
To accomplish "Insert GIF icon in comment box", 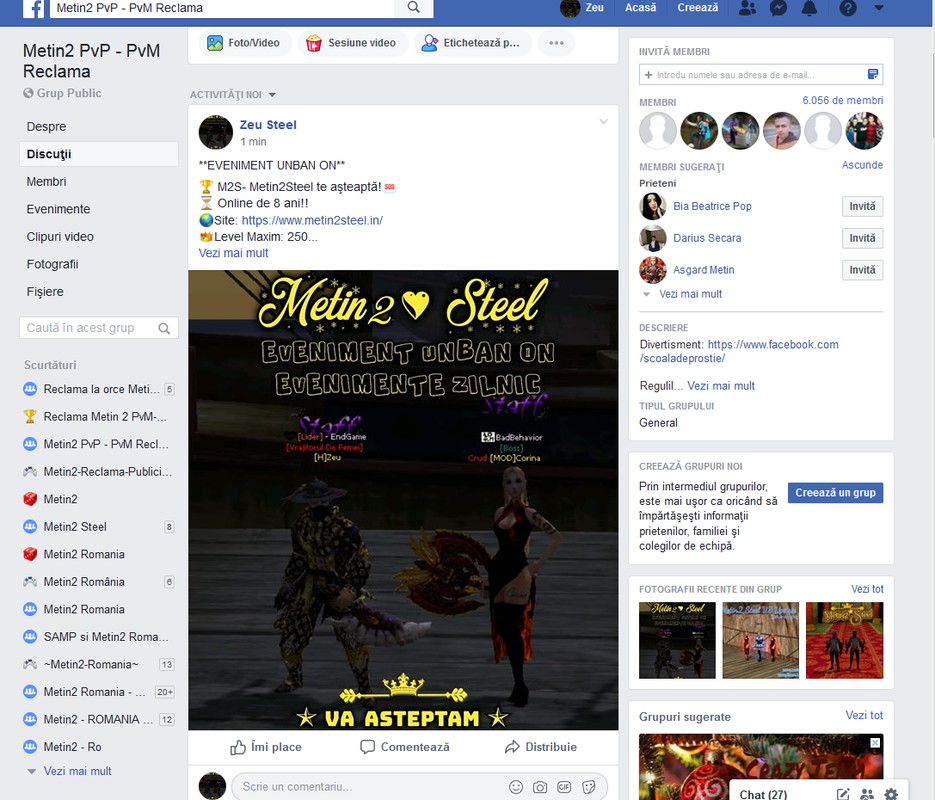I will pos(564,787).
